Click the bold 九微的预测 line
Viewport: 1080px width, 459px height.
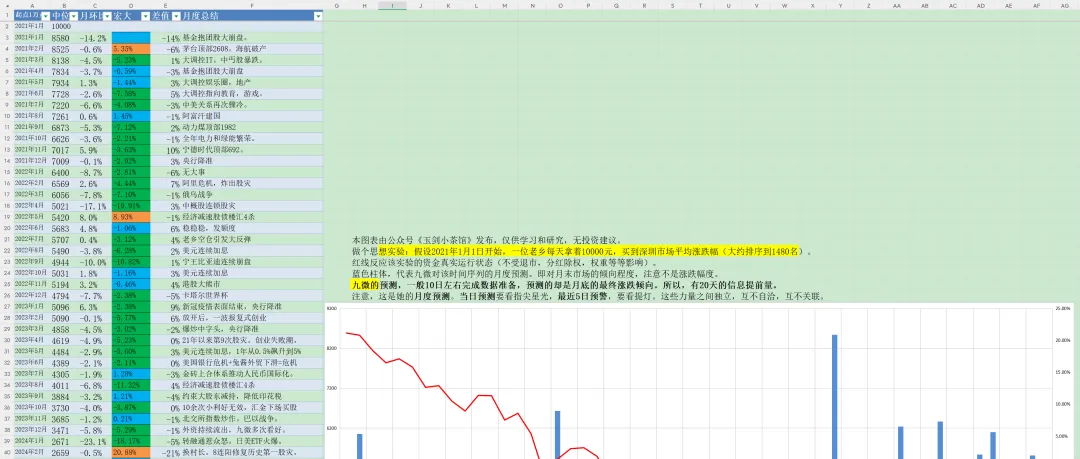pyautogui.click(x=565, y=285)
